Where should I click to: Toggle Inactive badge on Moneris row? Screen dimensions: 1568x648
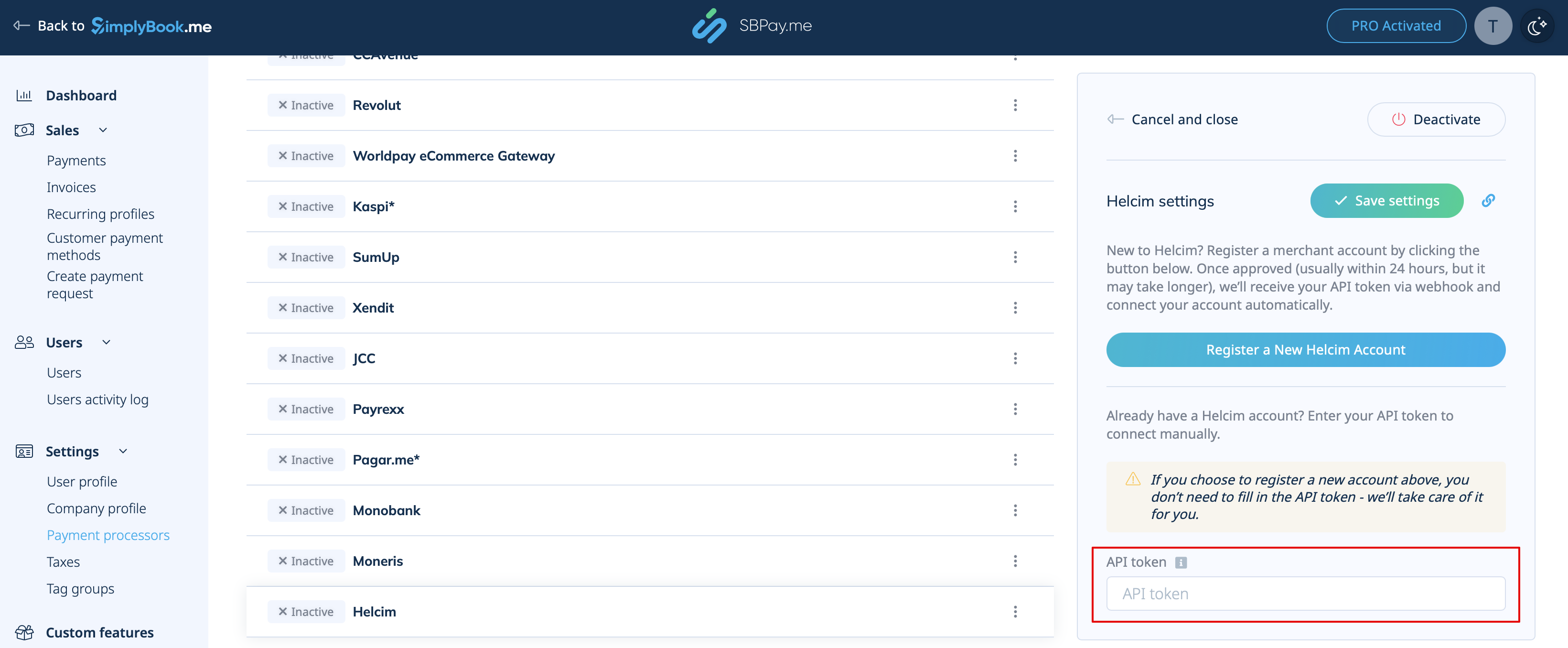tap(306, 561)
